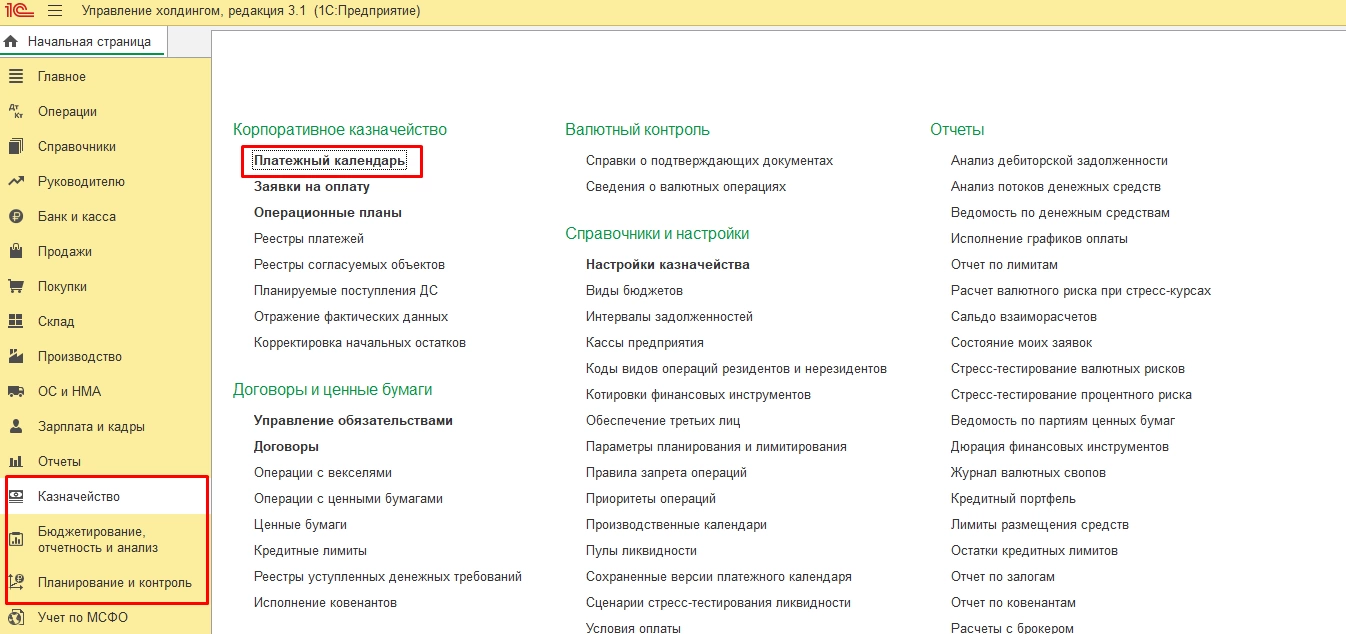The image size is (1346, 634).
Task: Open Настройки казначейства
Action: pyautogui.click(x=668, y=265)
